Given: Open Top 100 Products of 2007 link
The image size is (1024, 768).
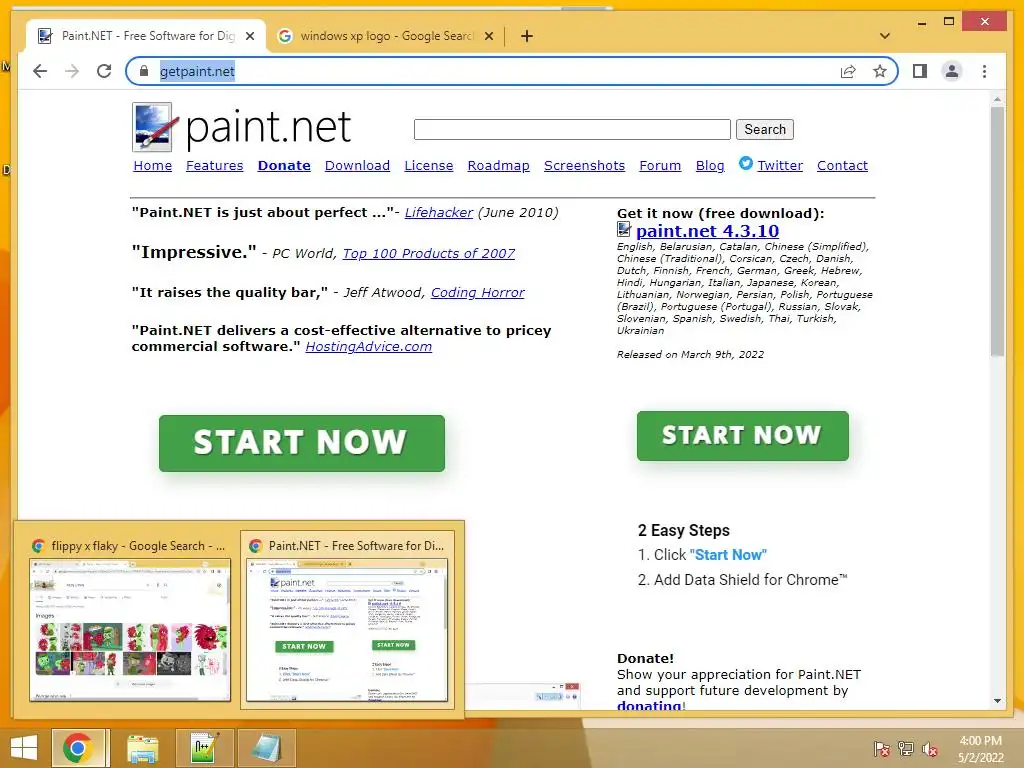Looking at the screenshot, I should [x=429, y=253].
